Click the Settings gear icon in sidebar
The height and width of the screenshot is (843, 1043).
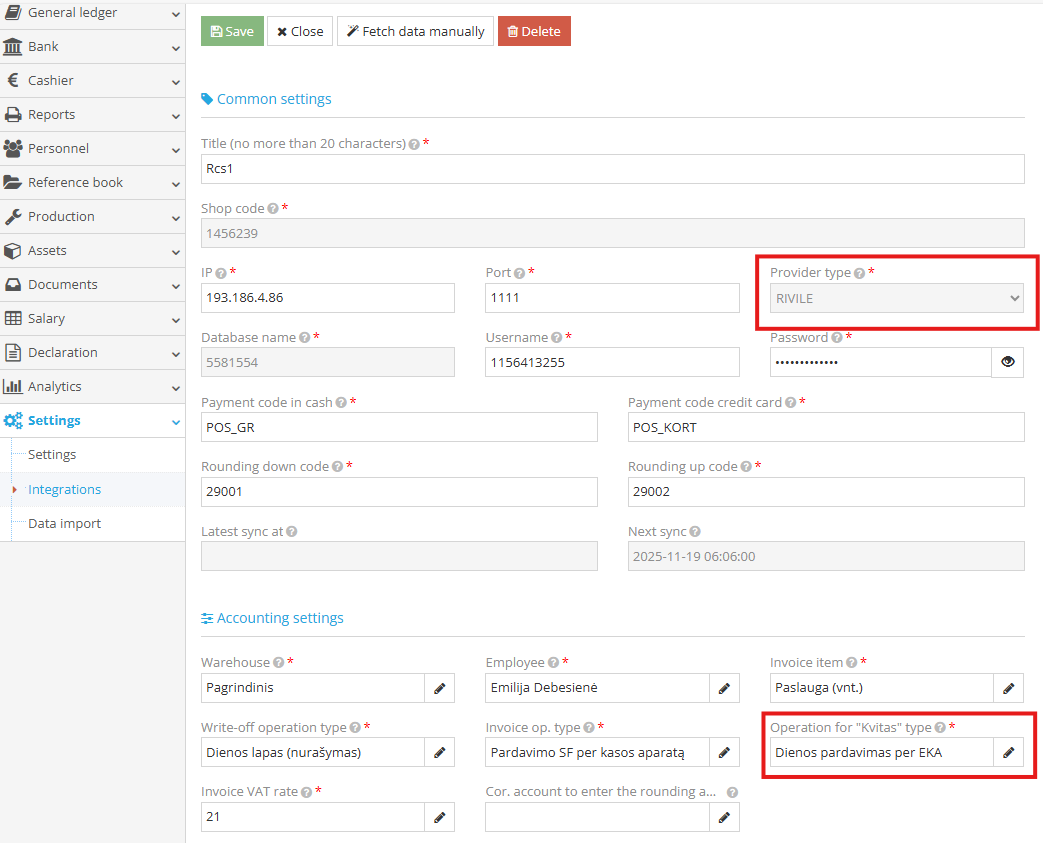(x=15, y=420)
